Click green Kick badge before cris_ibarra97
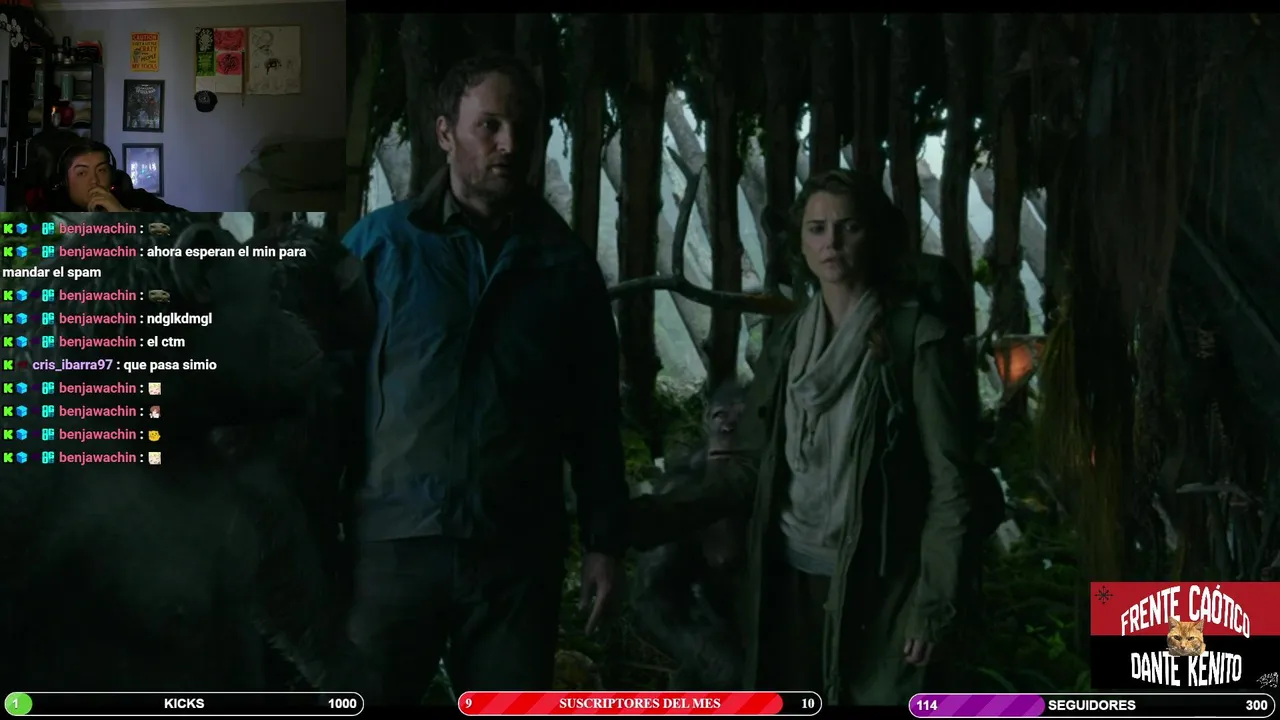1280x720 pixels. pyautogui.click(x=8, y=365)
